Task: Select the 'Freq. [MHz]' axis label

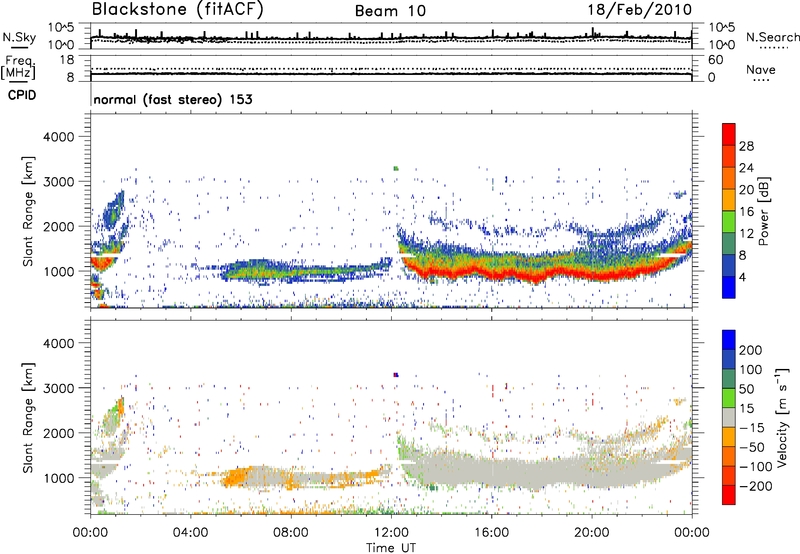Action: (18, 68)
